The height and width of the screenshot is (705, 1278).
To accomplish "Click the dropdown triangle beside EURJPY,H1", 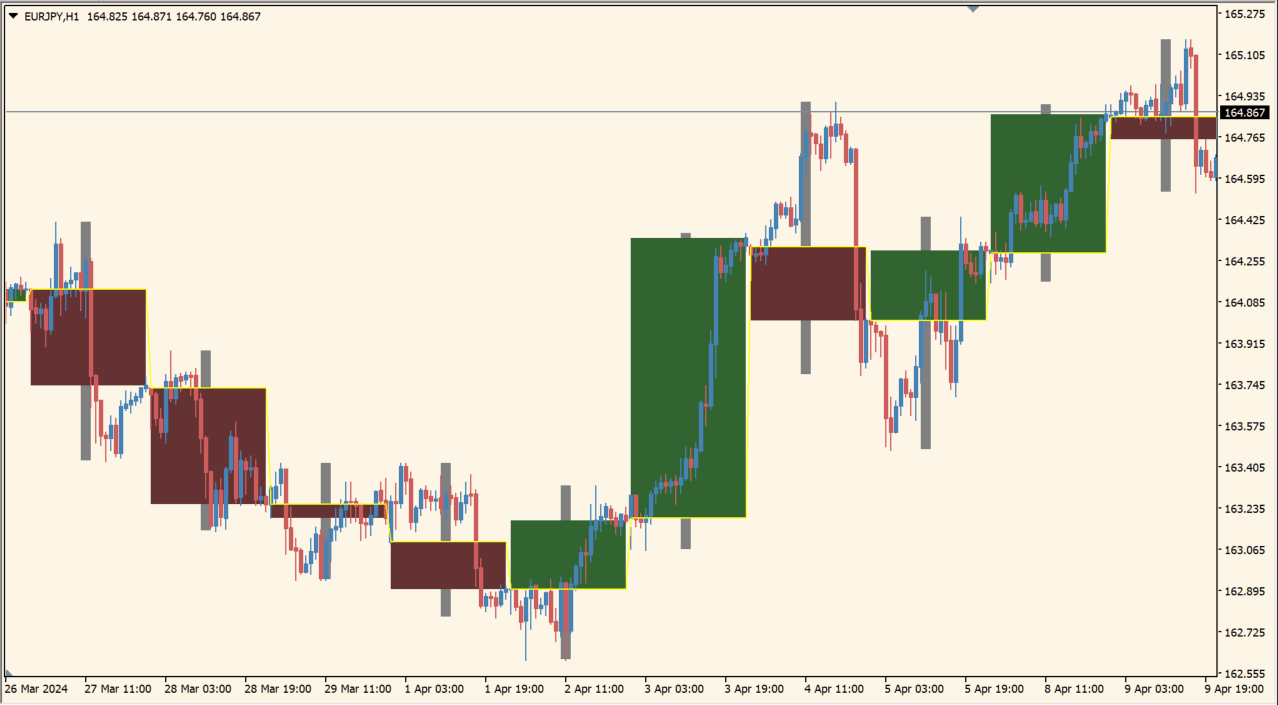I will click(12, 16).
